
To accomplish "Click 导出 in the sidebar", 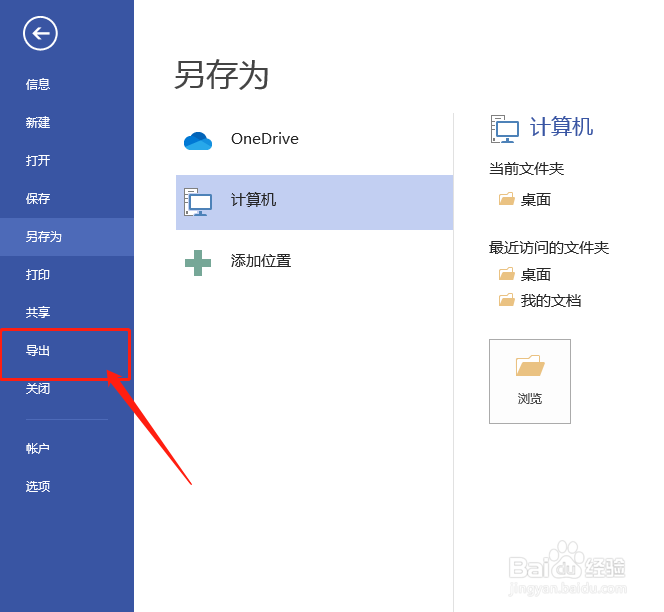I will pos(38,350).
